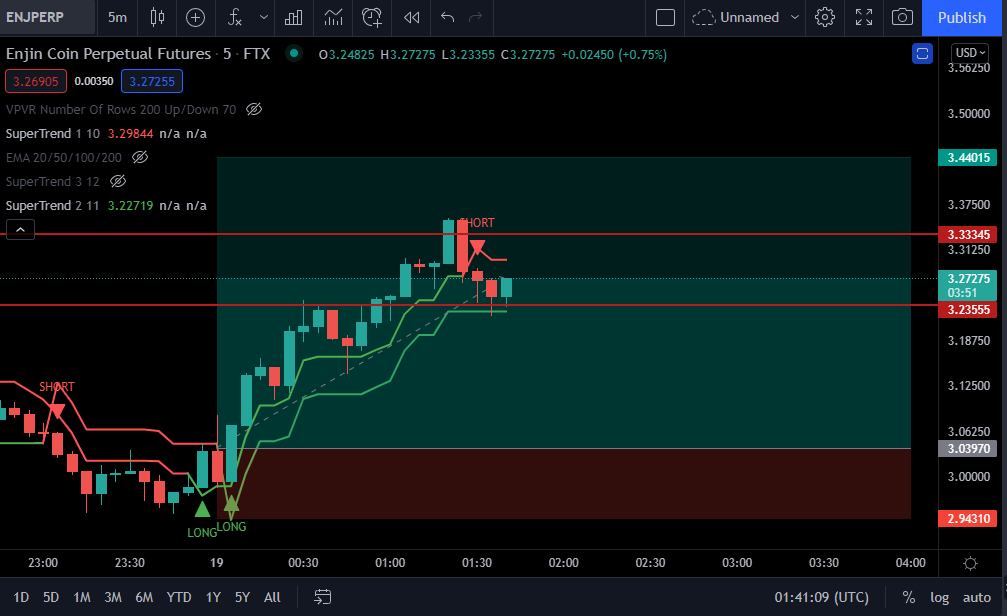Open the candlestick chart type selector

pyautogui.click(x=157, y=17)
